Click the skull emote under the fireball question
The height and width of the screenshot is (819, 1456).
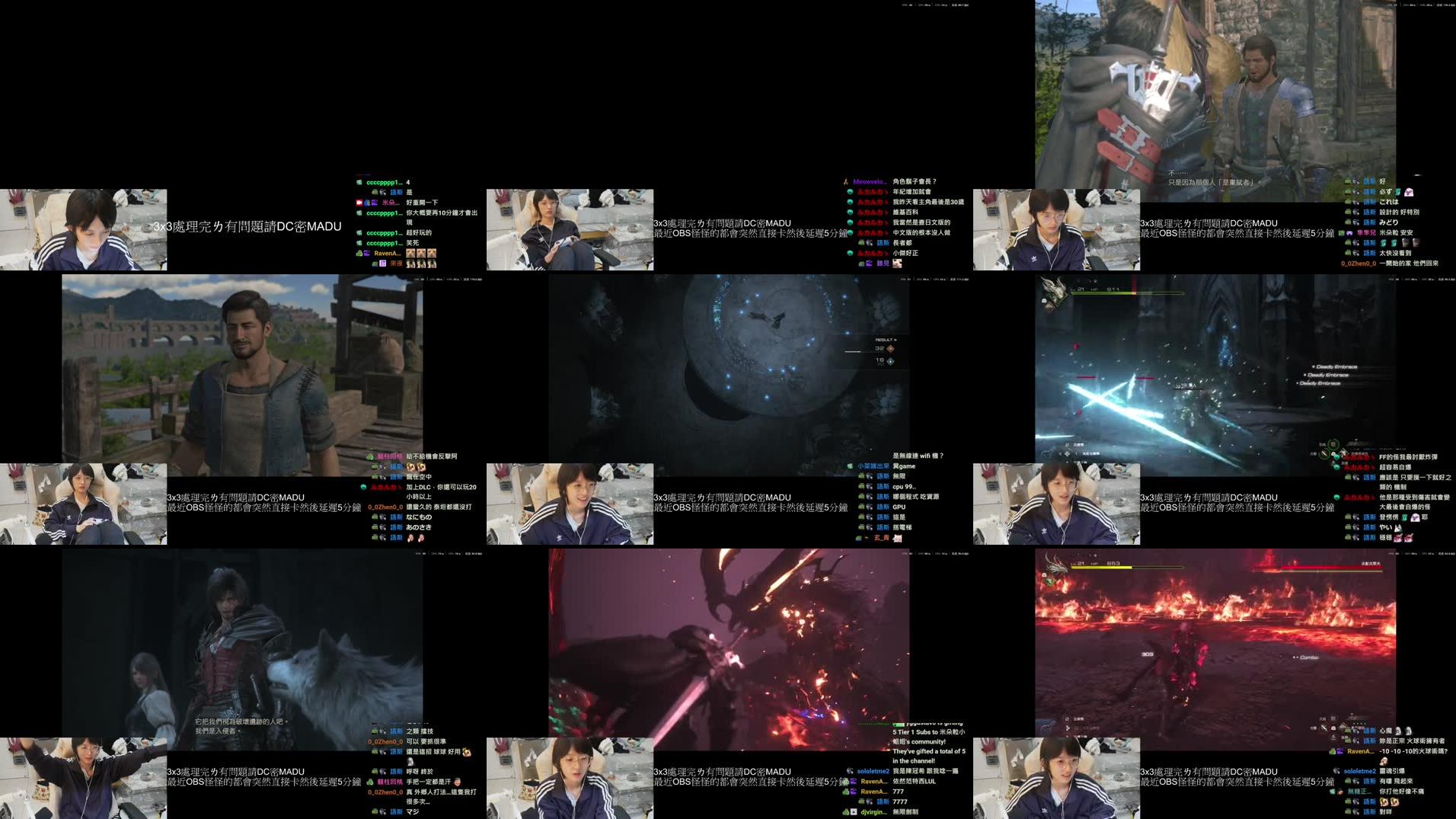coord(1384,761)
